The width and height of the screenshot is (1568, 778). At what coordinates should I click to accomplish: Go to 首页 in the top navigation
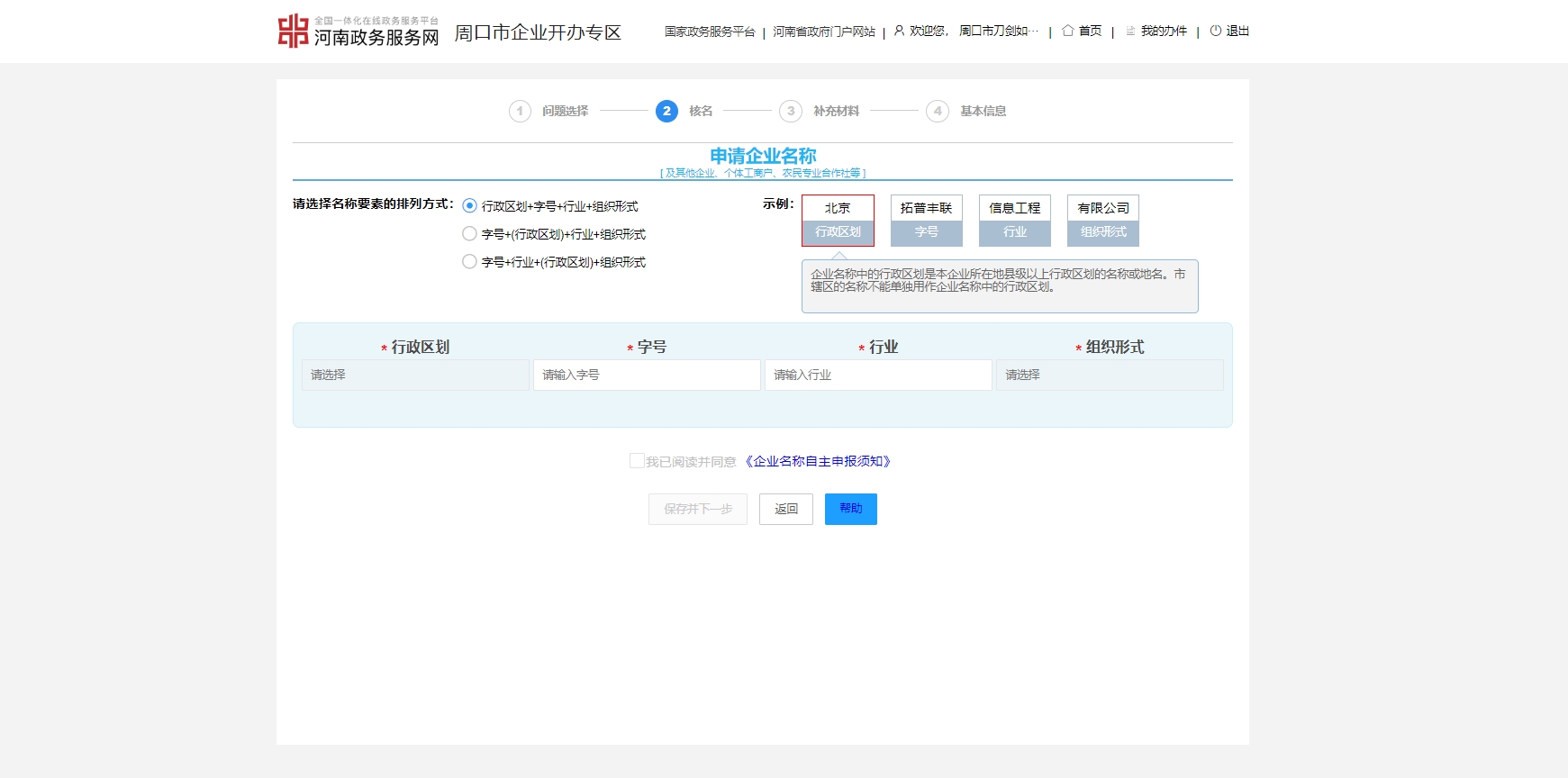(1091, 32)
